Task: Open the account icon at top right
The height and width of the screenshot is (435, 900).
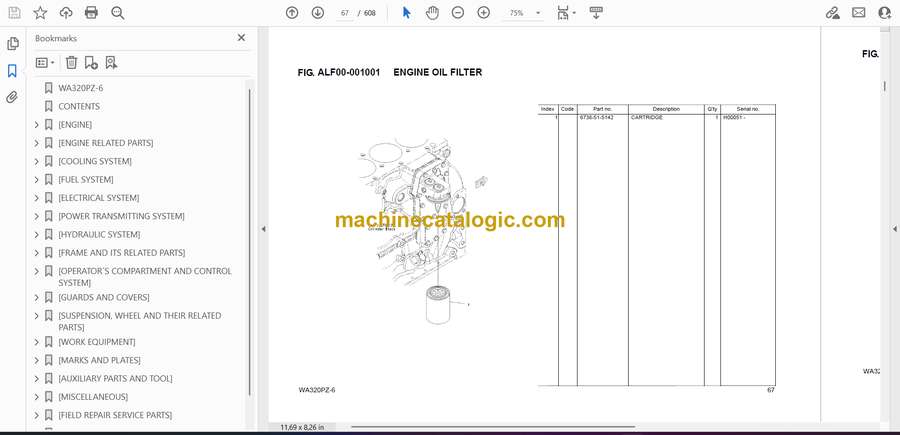Action: click(885, 13)
